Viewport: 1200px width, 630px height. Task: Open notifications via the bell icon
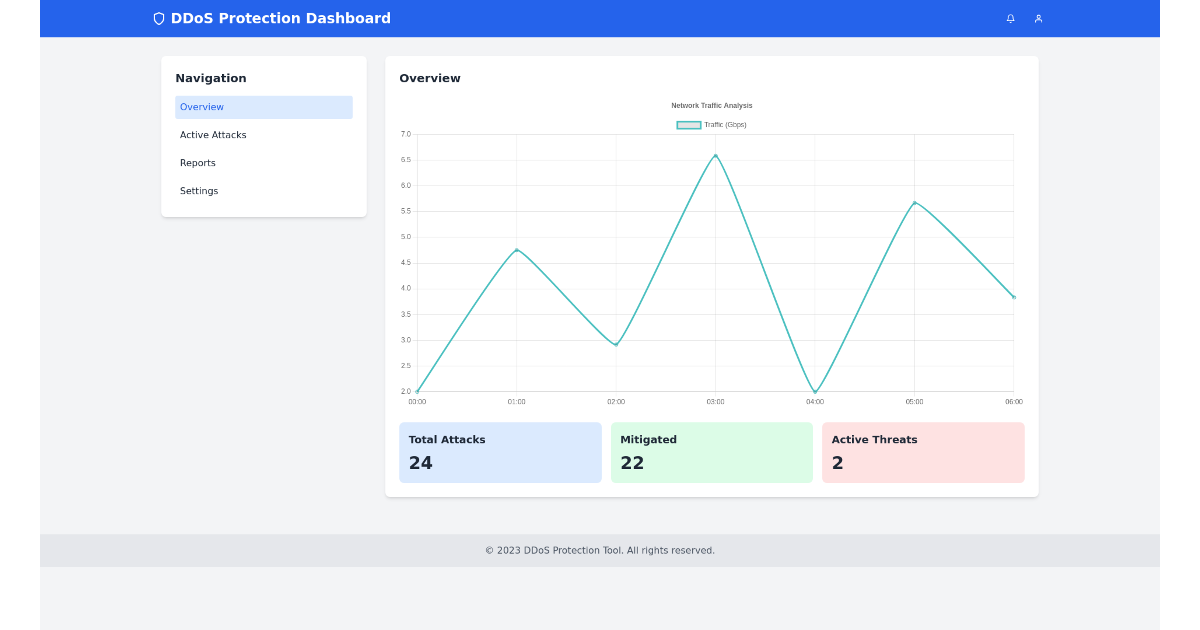[x=1010, y=18]
